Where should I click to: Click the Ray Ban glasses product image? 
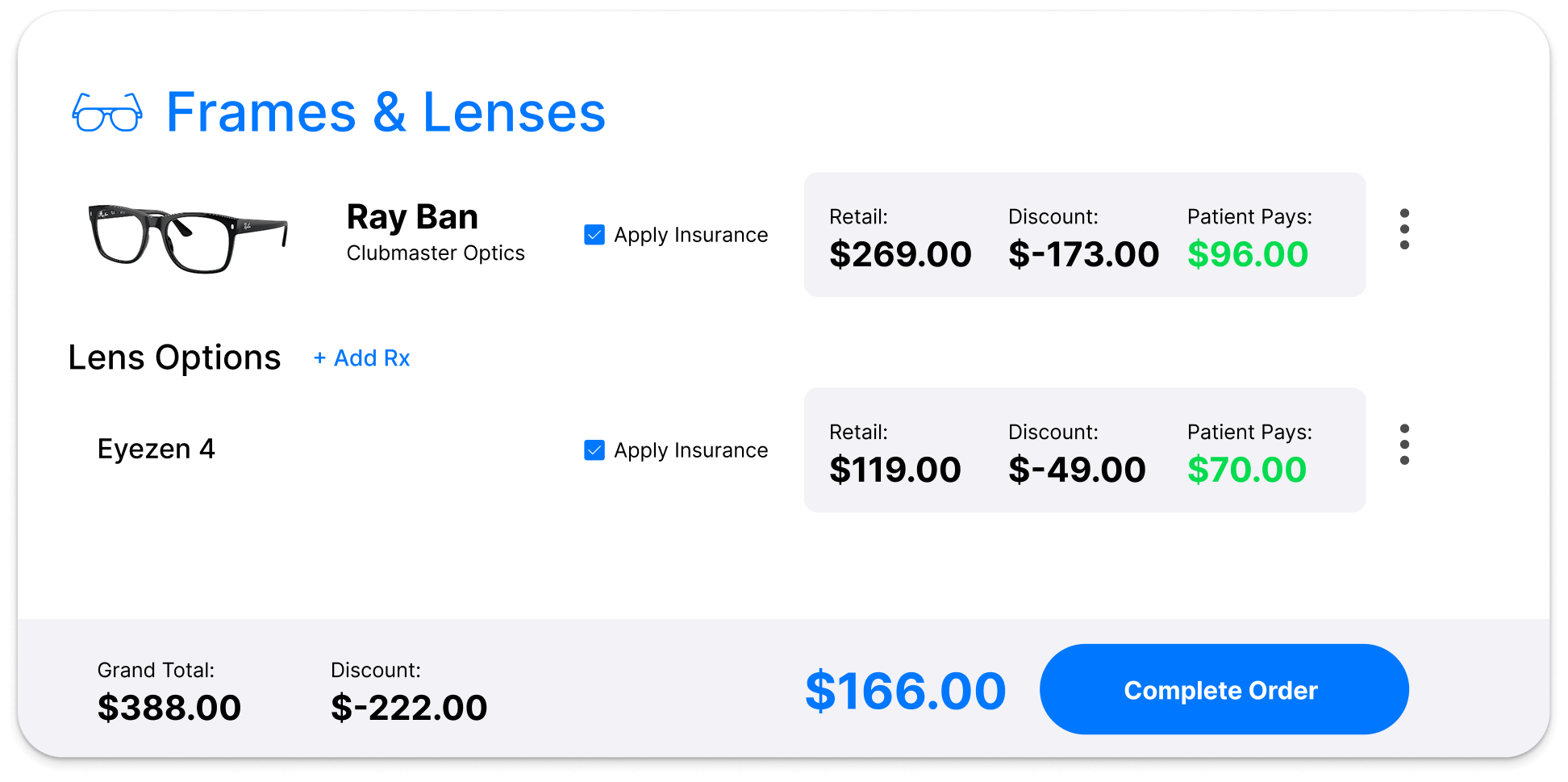tap(188, 237)
